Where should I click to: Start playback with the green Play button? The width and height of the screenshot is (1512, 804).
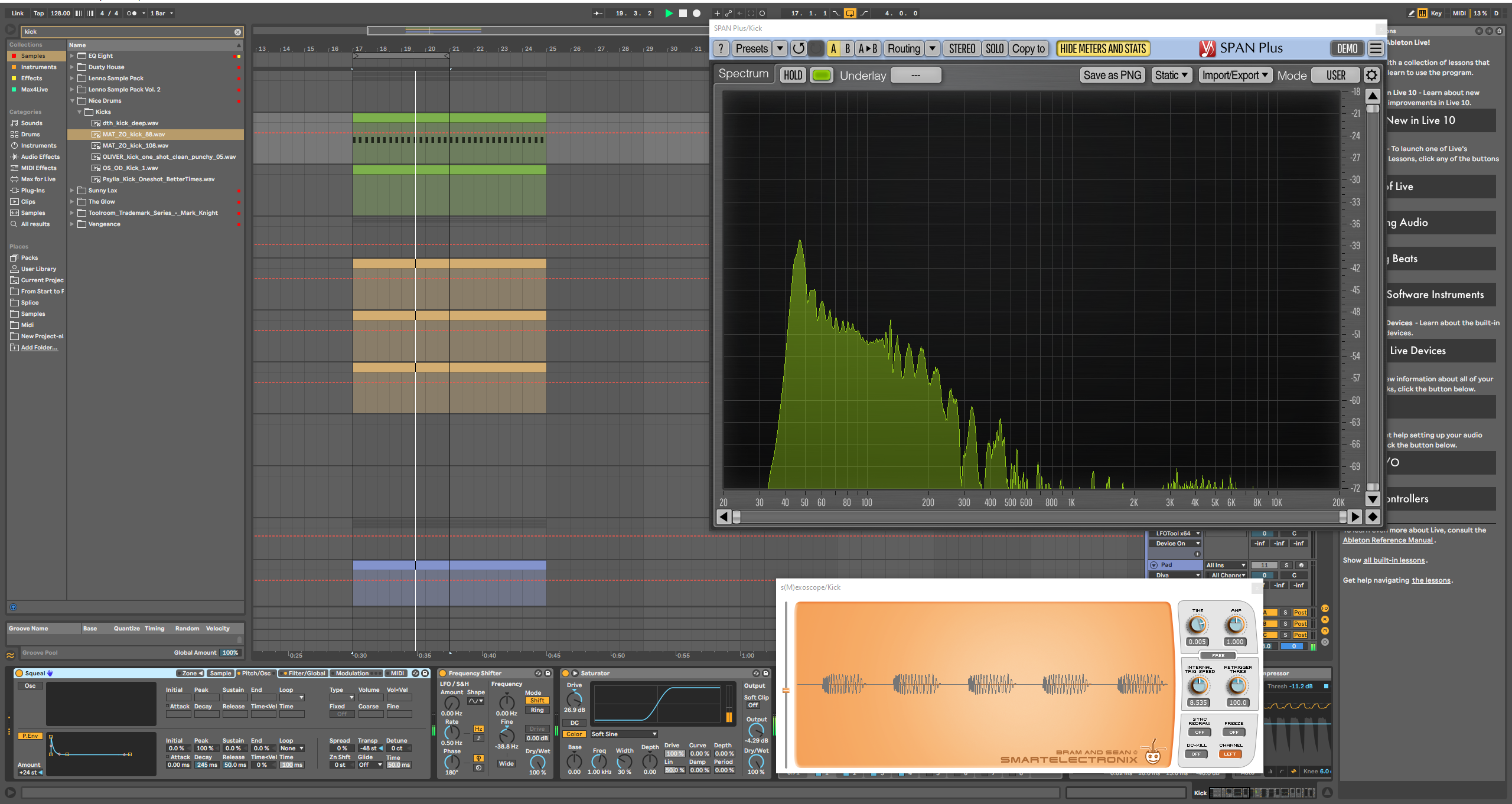coord(669,13)
